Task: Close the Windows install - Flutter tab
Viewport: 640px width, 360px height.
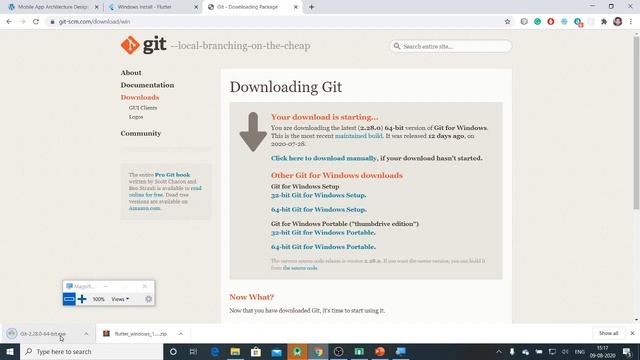Action: 196,7
